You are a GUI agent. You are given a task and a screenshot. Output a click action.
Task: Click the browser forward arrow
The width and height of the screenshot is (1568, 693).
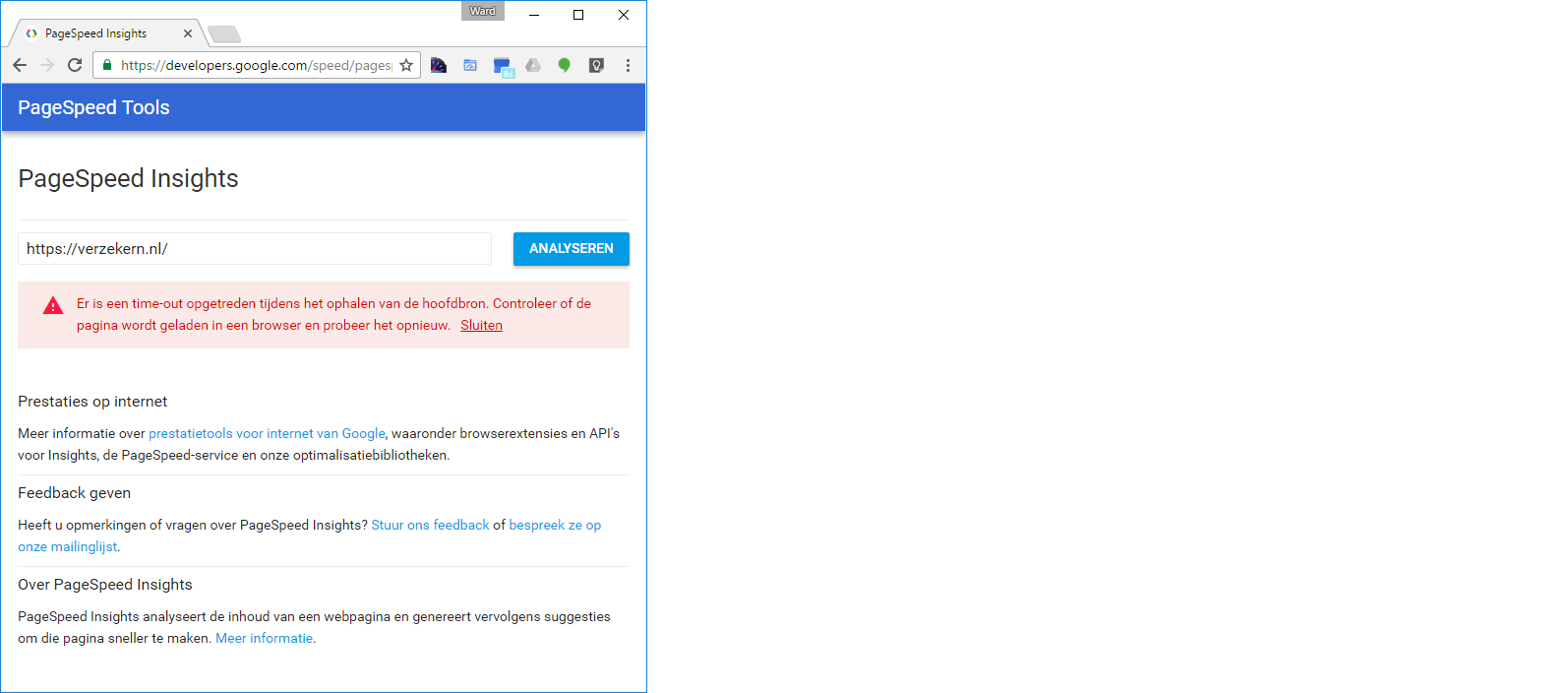click(47, 65)
